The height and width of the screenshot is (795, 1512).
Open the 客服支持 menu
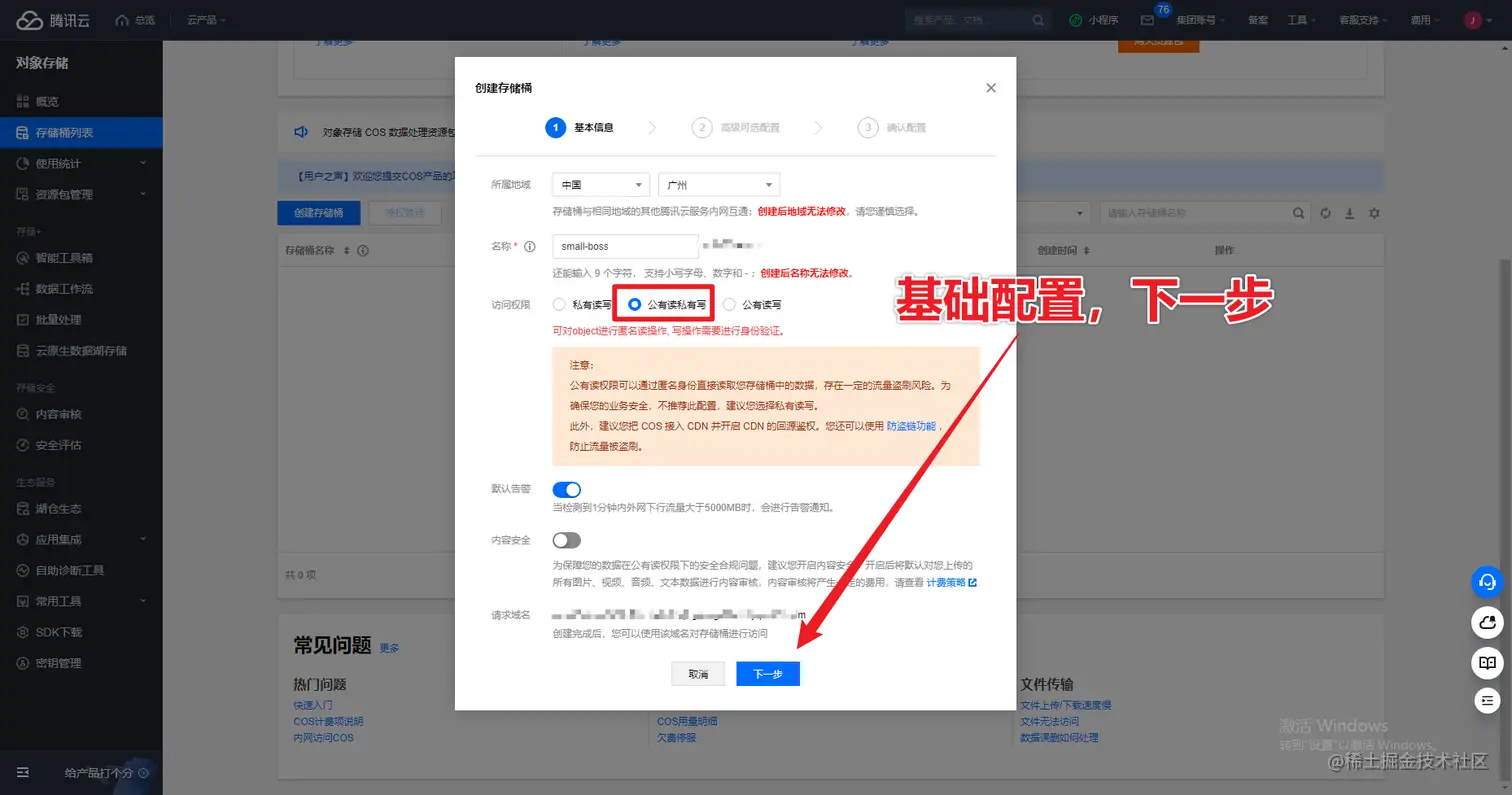(x=1363, y=20)
